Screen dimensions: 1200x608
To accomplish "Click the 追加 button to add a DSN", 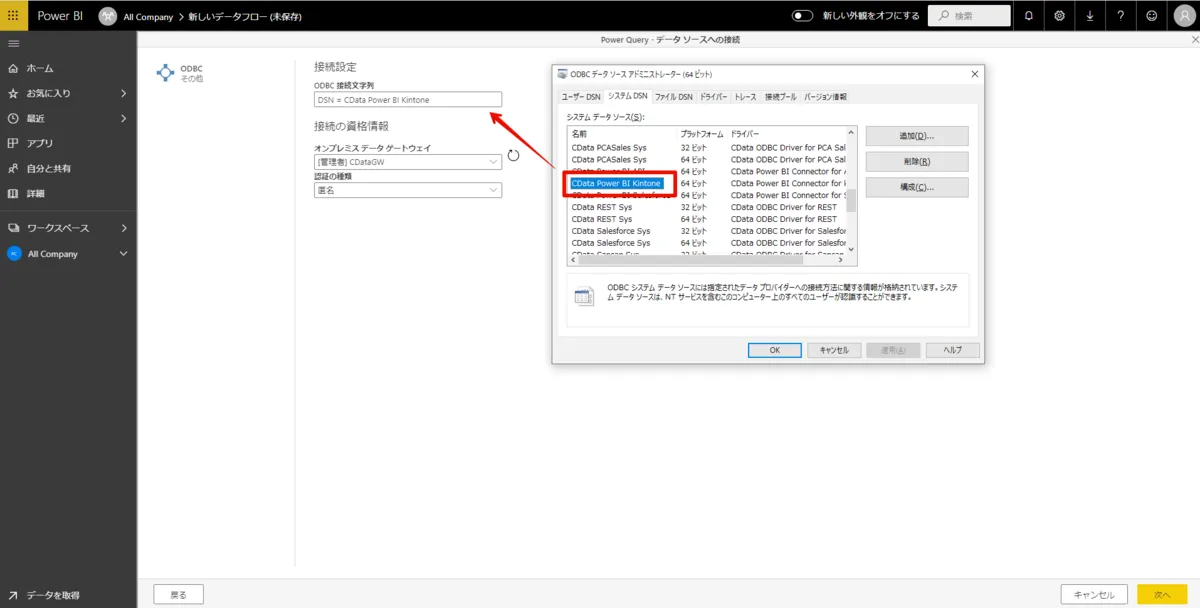I will [x=915, y=134].
